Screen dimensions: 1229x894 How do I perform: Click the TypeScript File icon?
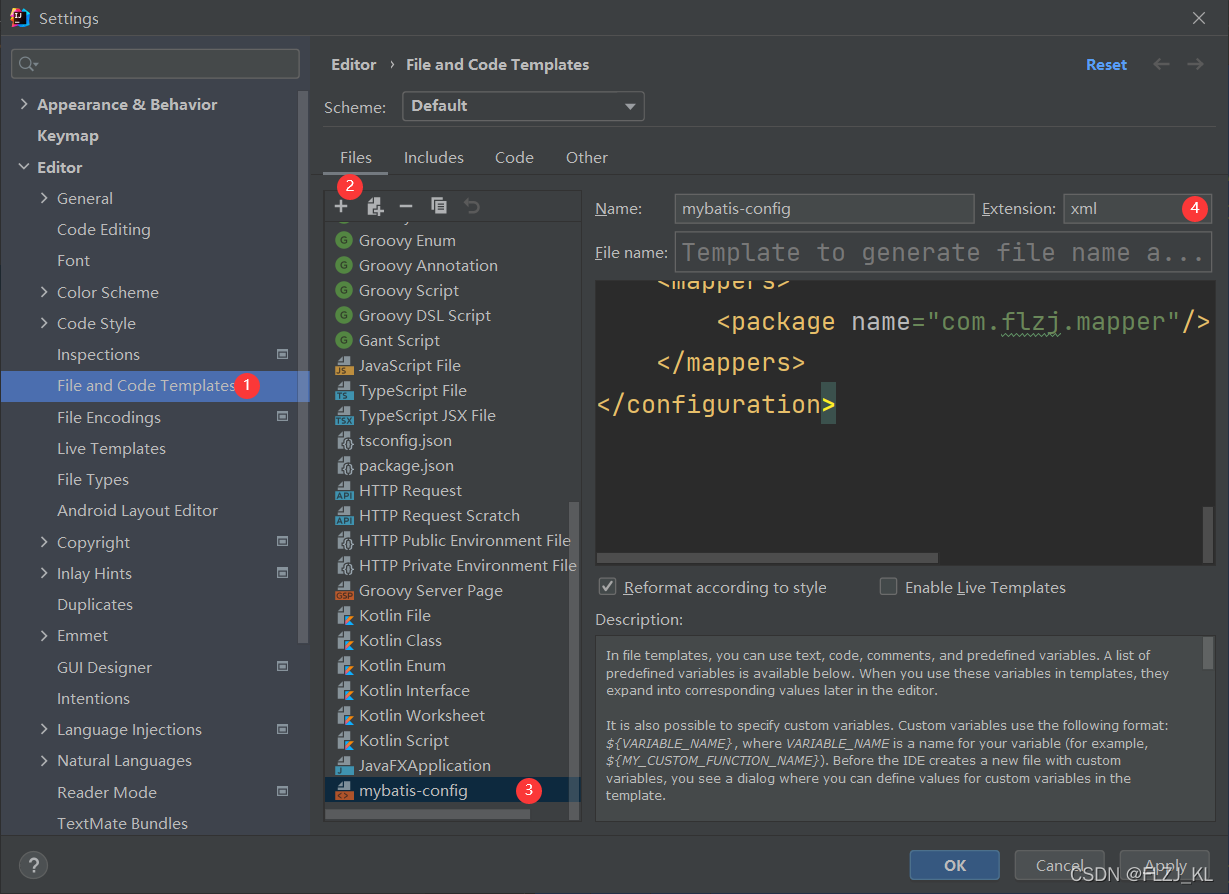(x=344, y=390)
